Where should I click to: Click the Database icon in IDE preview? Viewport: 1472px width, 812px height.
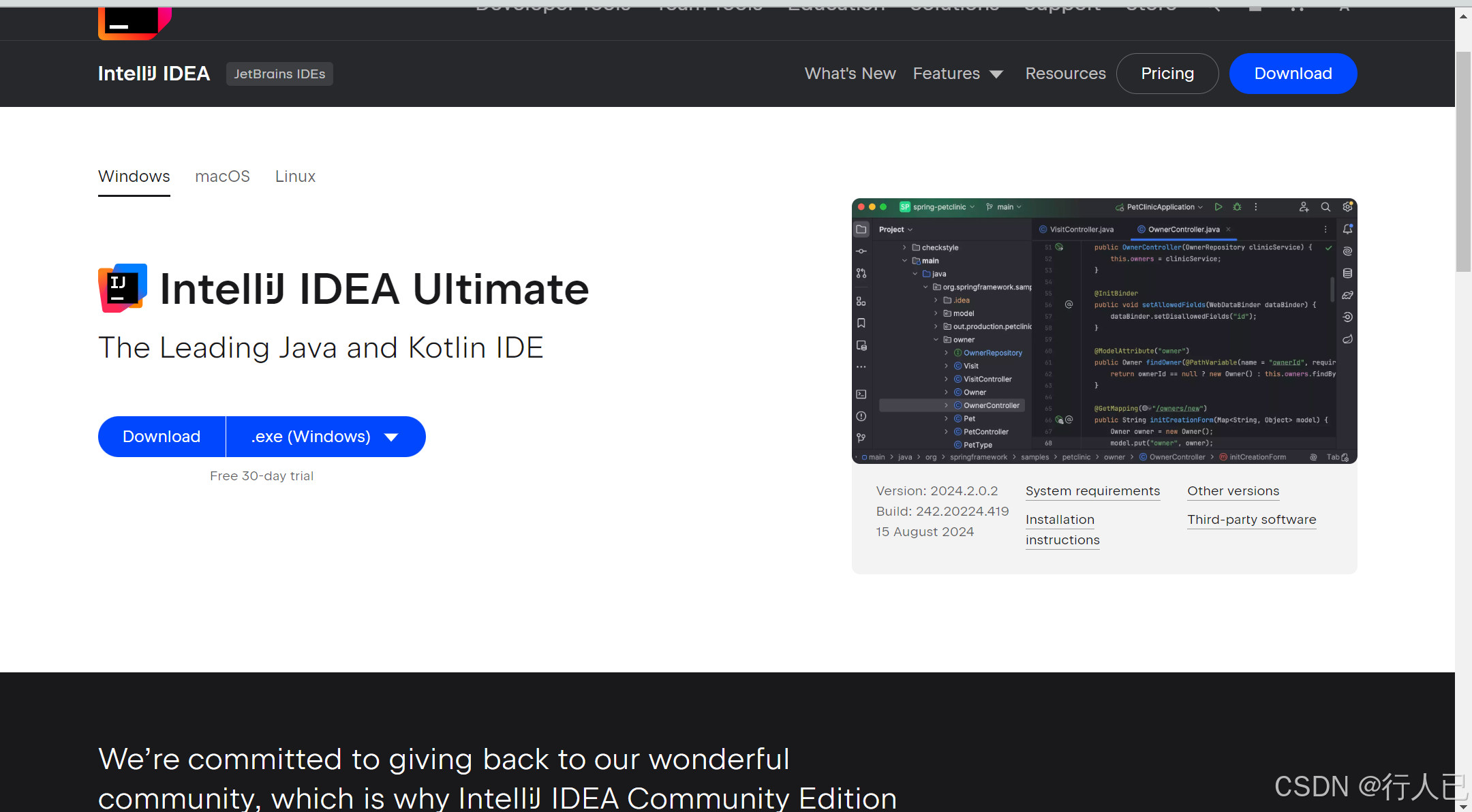point(1347,273)
